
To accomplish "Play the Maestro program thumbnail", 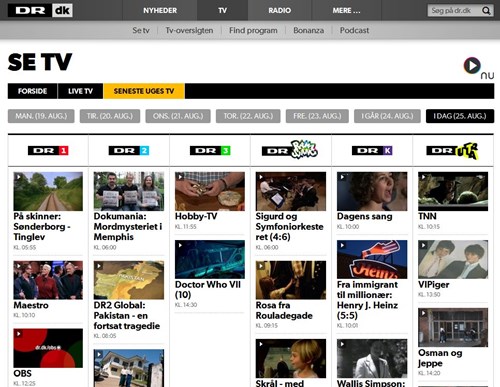I will 48,280.
